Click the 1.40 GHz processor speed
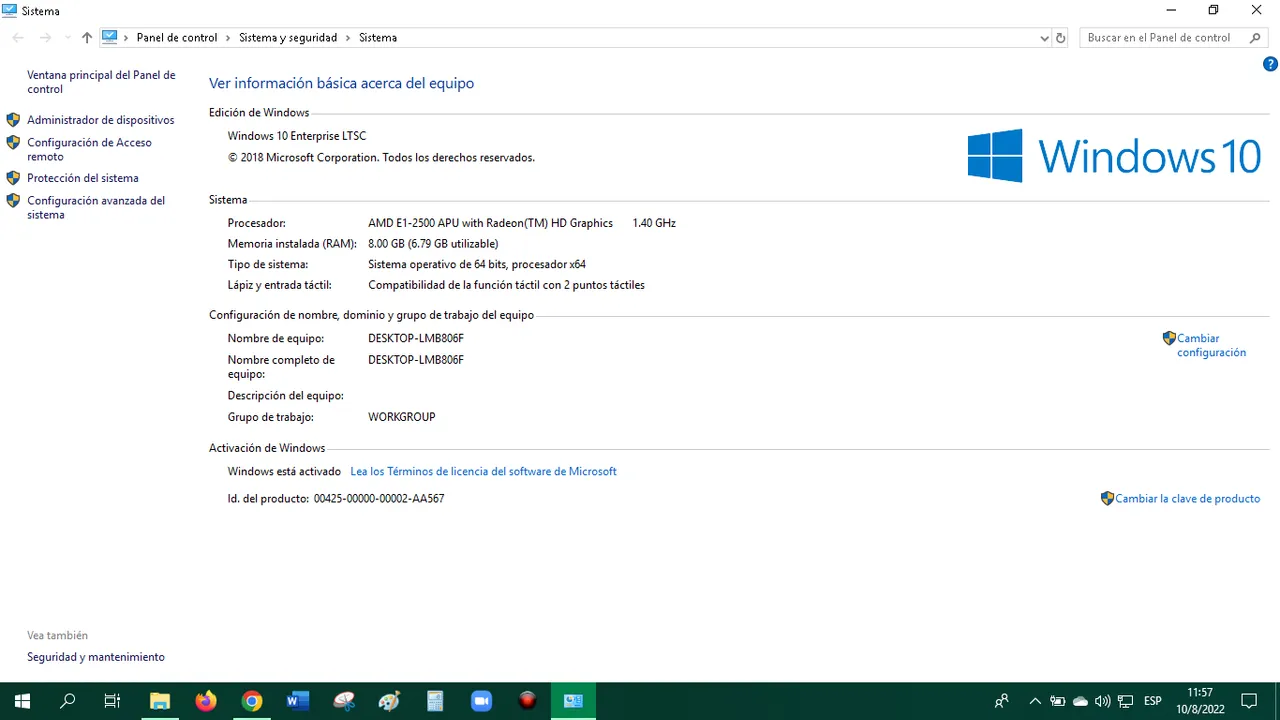This screenshot has width=1280, height=720. [x=654, y=223]
